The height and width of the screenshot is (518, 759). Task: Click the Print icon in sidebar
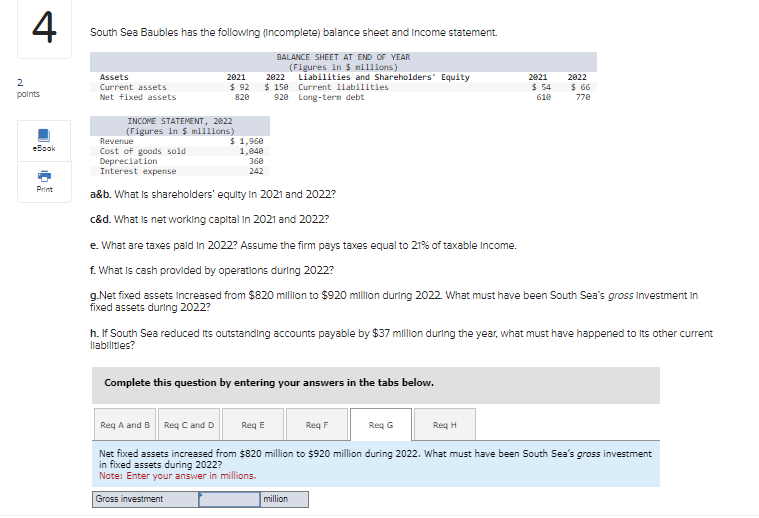[x=44, y=182]
